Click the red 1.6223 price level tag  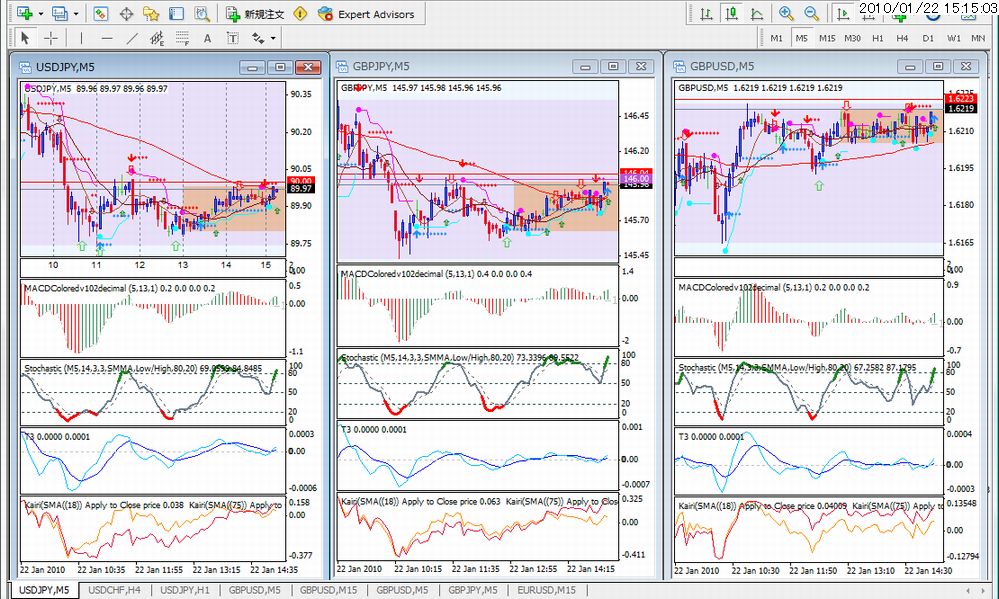point(961,98)
